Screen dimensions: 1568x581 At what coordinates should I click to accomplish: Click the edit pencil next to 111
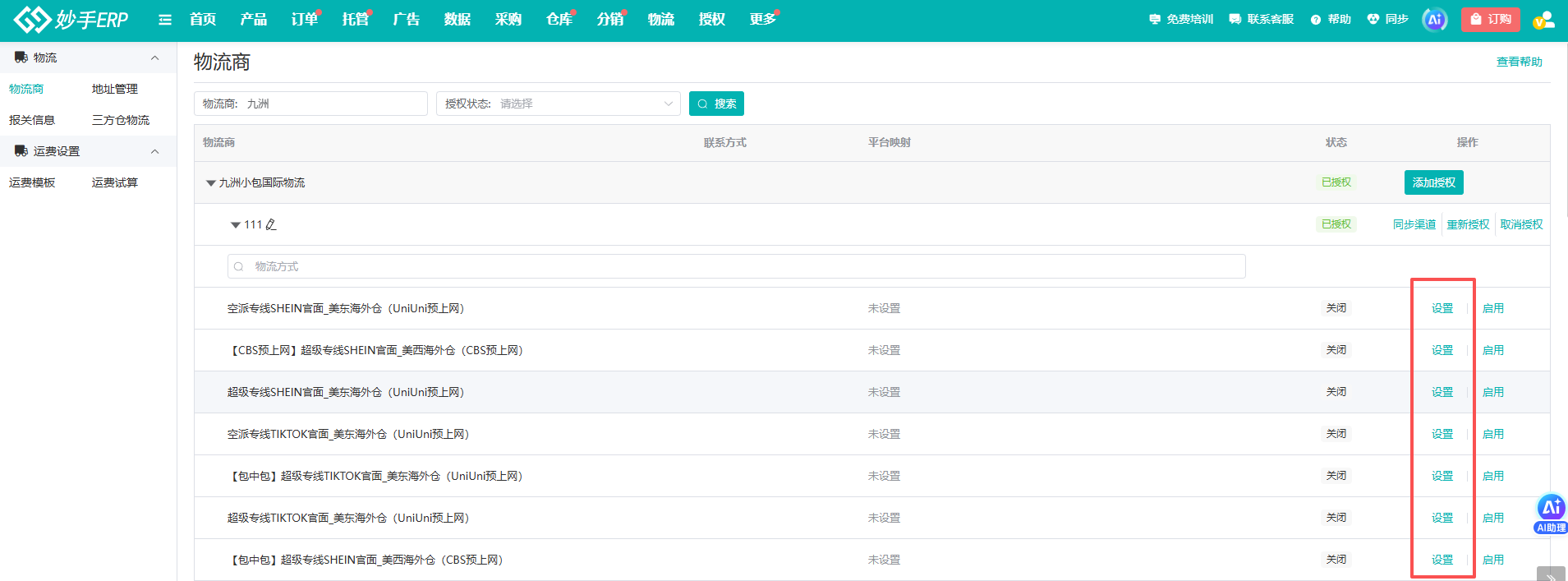tap(271, 224)
